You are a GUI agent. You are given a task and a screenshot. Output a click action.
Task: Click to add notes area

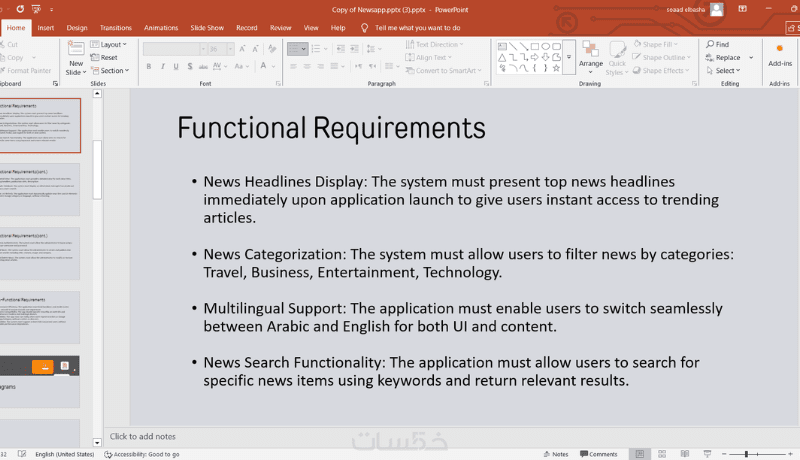[142, 437]
